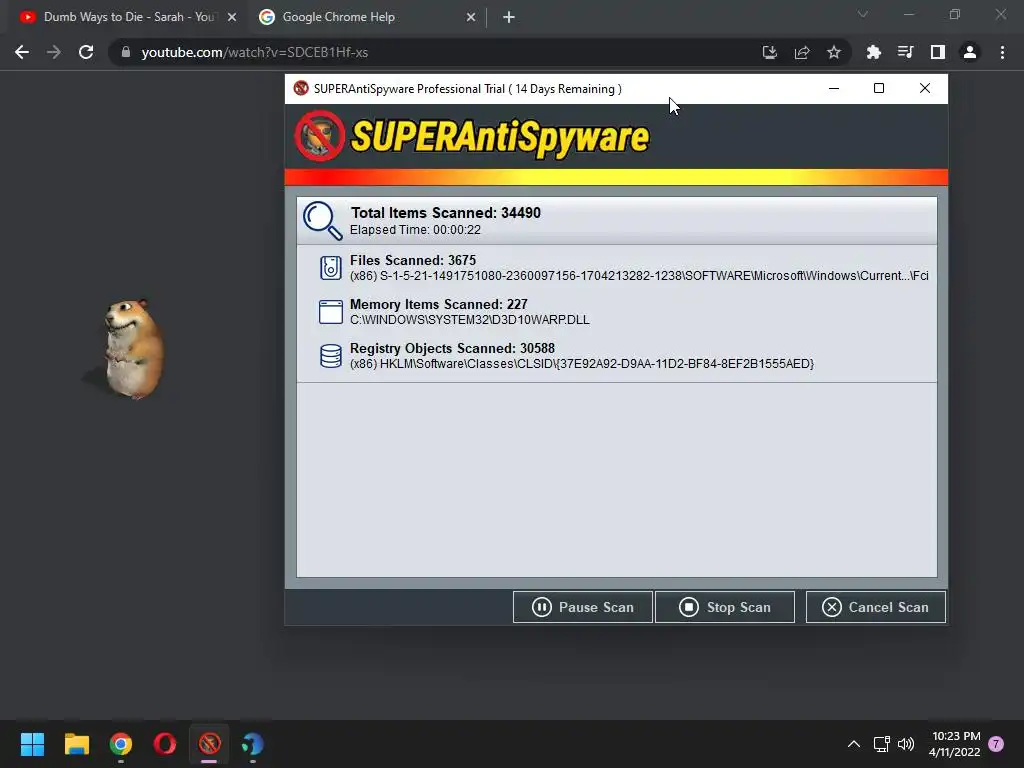Click SUPERAntiSpyware taskbar icon
The height and width of the screenshot is (768, 1024).
pyautogui.click(x=209, y=744)
